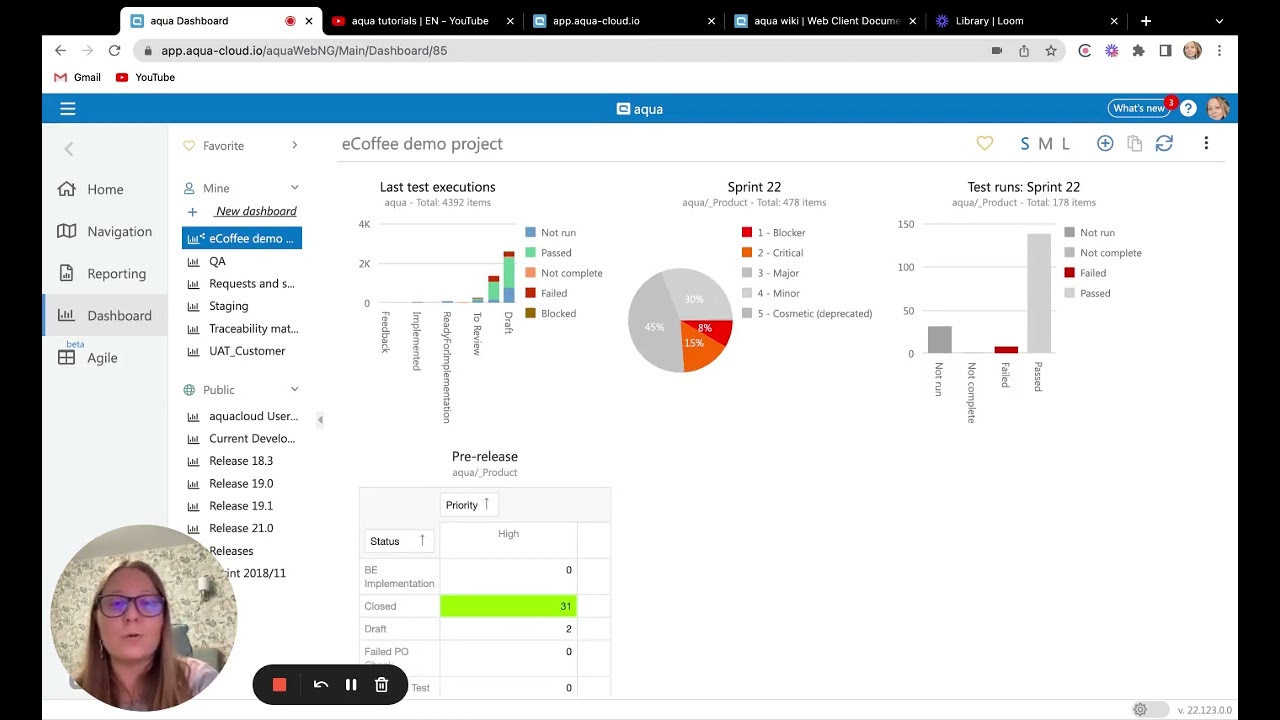This screenshot has height=720, width=1280.
Task: Create a New dashboard
Action: pyautogui.click(x=256, y=211)
